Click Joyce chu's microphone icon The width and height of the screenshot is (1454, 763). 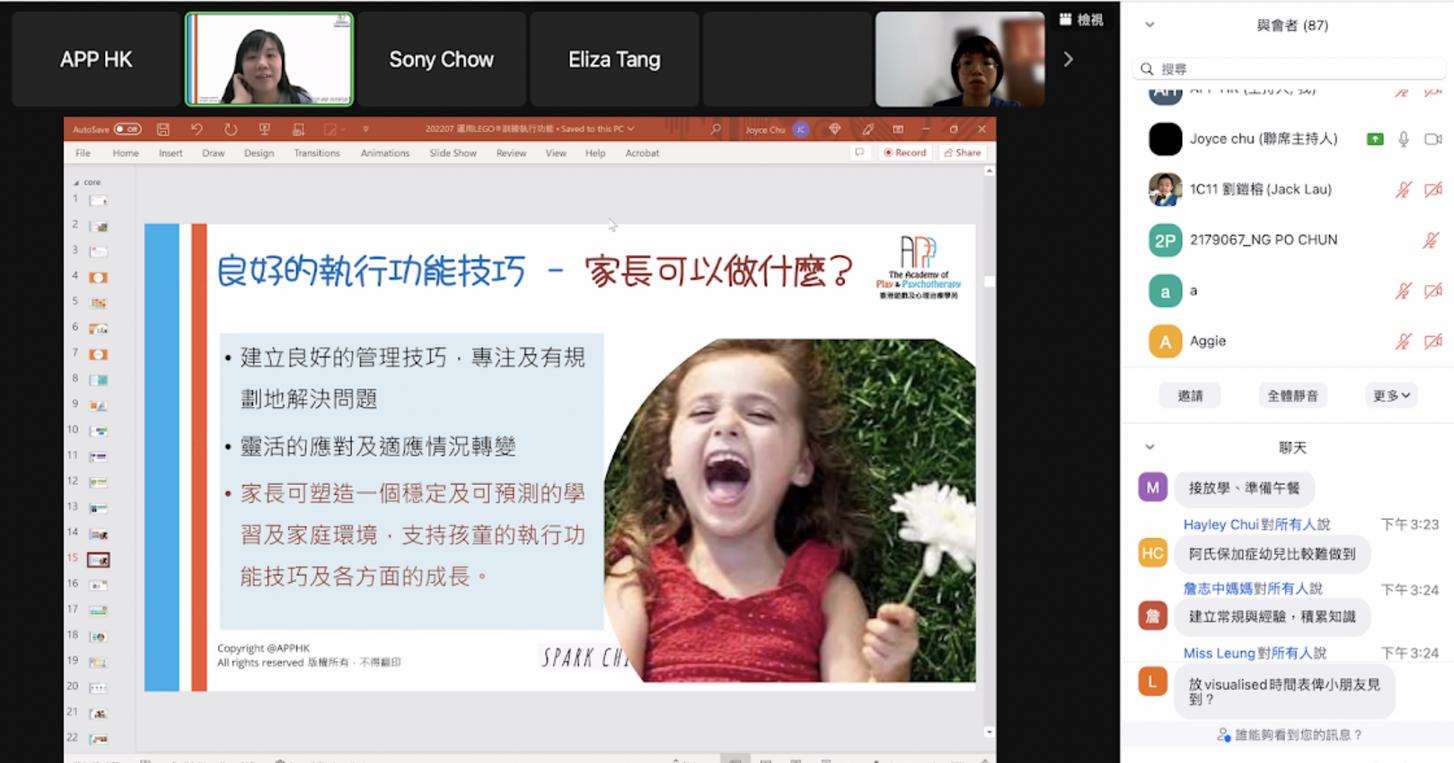pos(1404,139)
